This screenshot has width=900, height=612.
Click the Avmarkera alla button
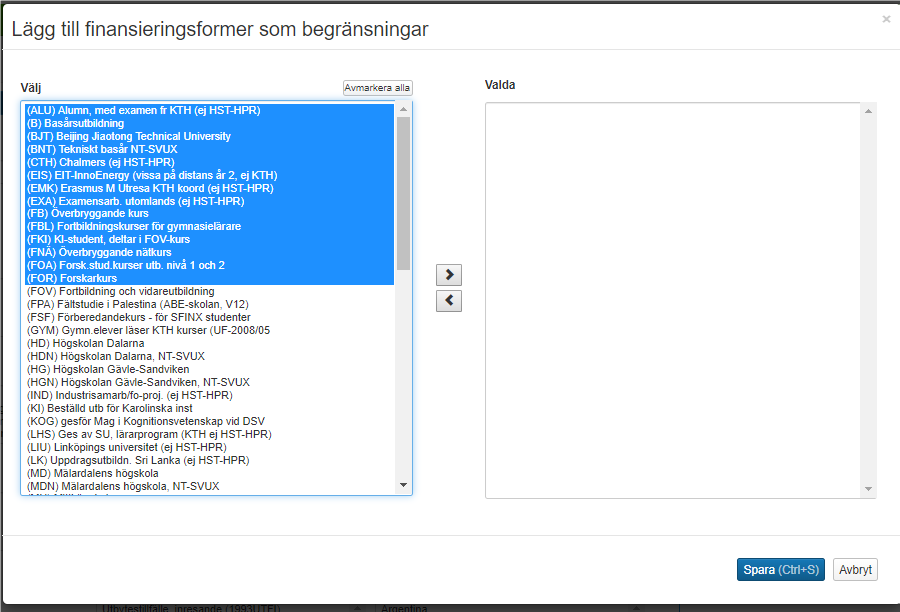[377, 88]
